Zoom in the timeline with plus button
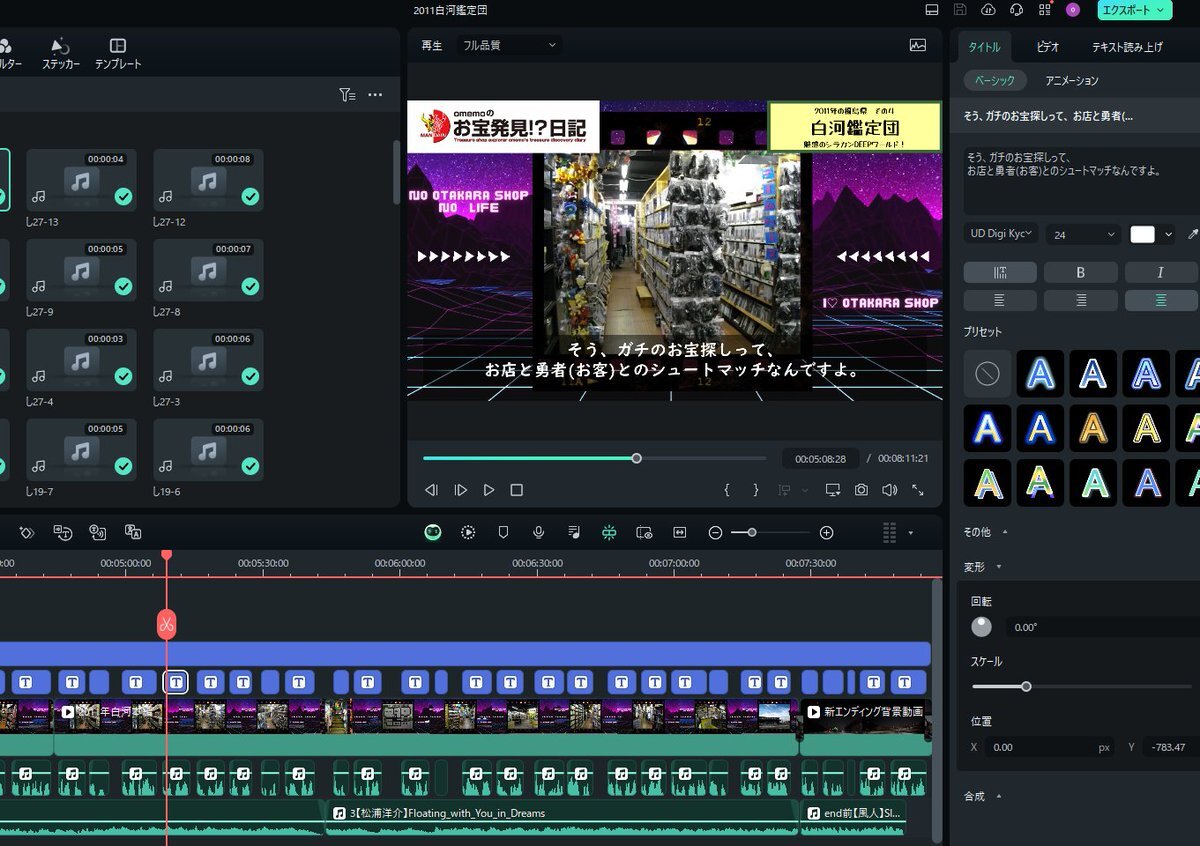The height and width of the screenshot is (846, 1200). 826,533
